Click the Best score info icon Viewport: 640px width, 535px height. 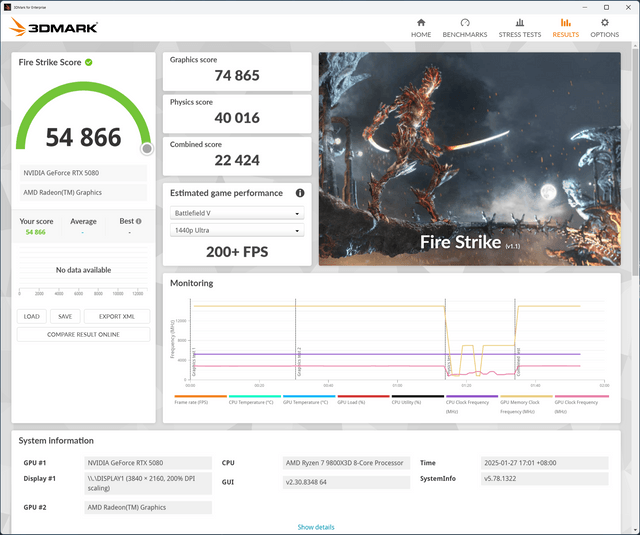(138, 221)
